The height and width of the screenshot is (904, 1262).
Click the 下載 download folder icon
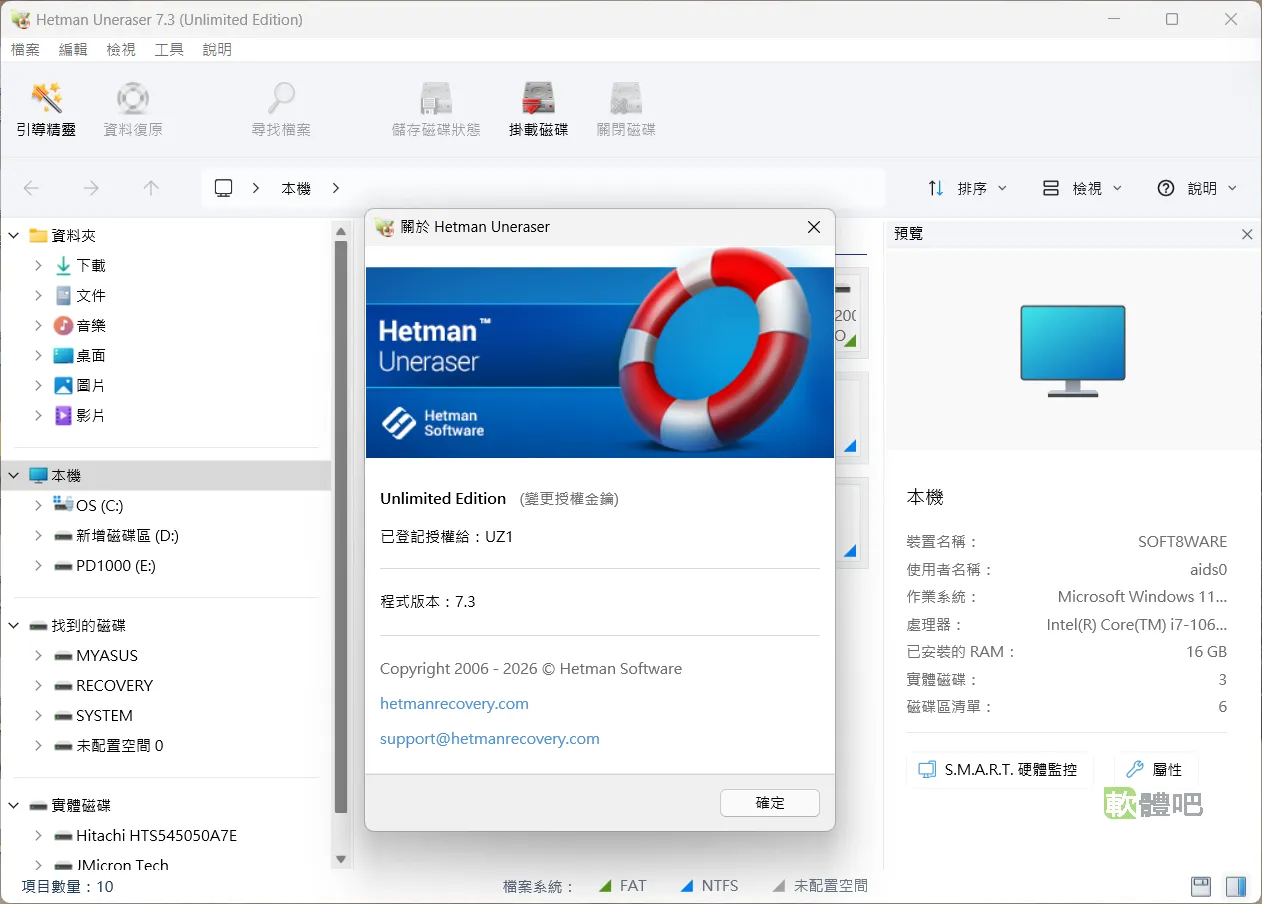point(64,266)
